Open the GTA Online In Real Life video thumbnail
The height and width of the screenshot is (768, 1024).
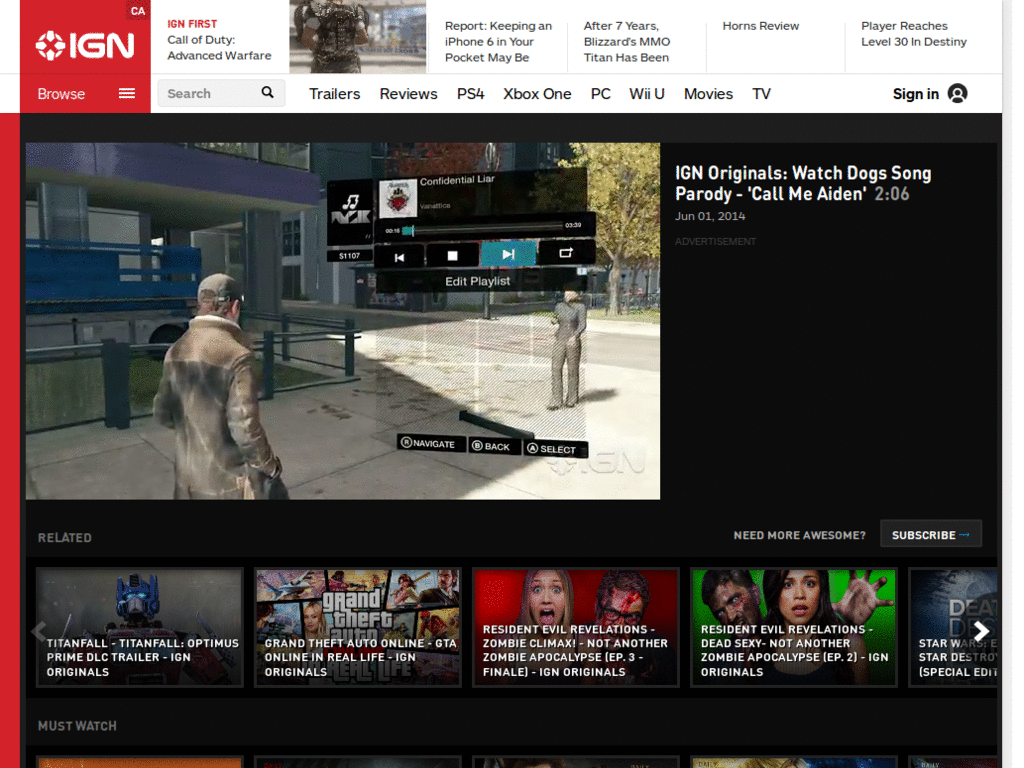click(x=357, y=627)
